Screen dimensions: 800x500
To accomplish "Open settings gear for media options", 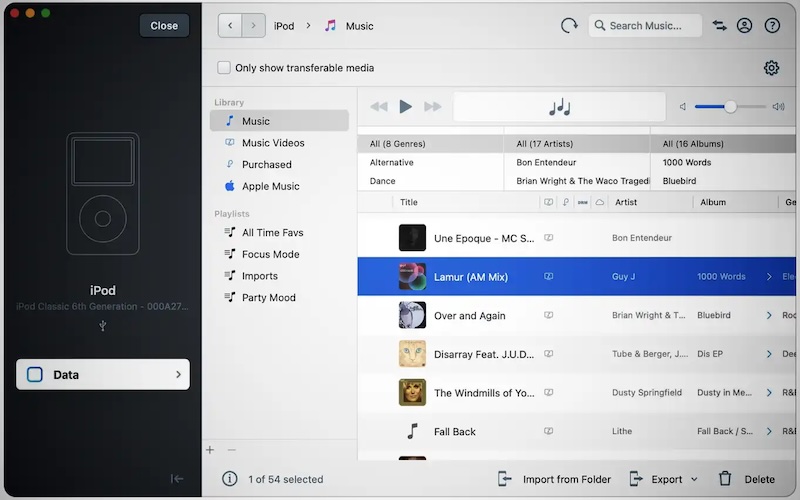I will point(771,68).
